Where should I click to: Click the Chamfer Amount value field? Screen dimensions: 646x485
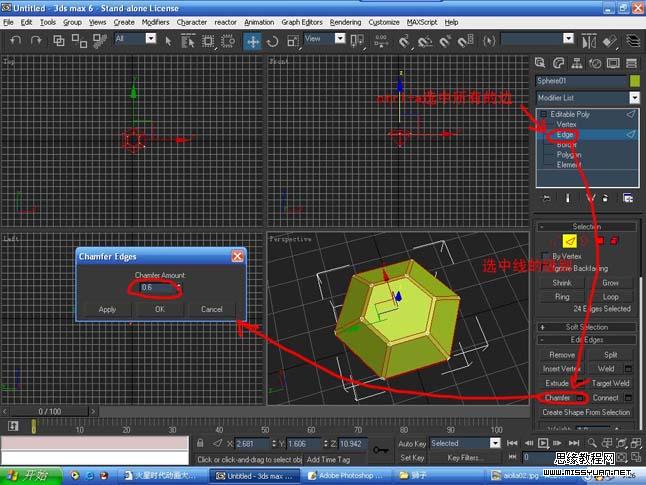[157, 287]
